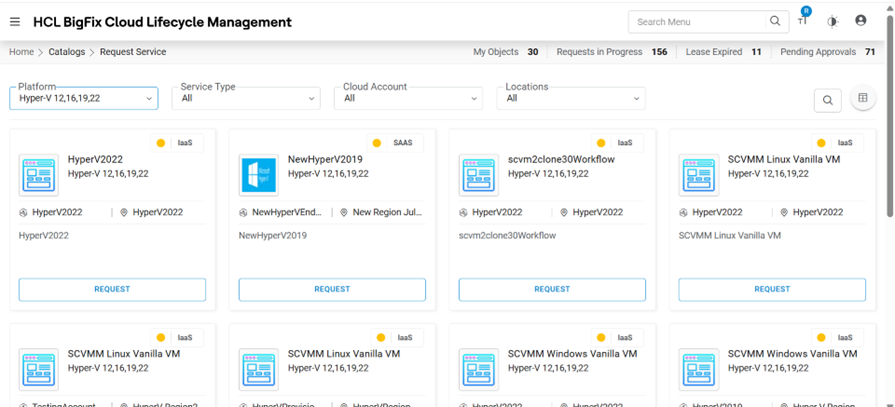The width and height of the screenshot is (895, 407).
Task: Click the HyperV2022 service catalog icon
Action: click(x=39, y=175)
